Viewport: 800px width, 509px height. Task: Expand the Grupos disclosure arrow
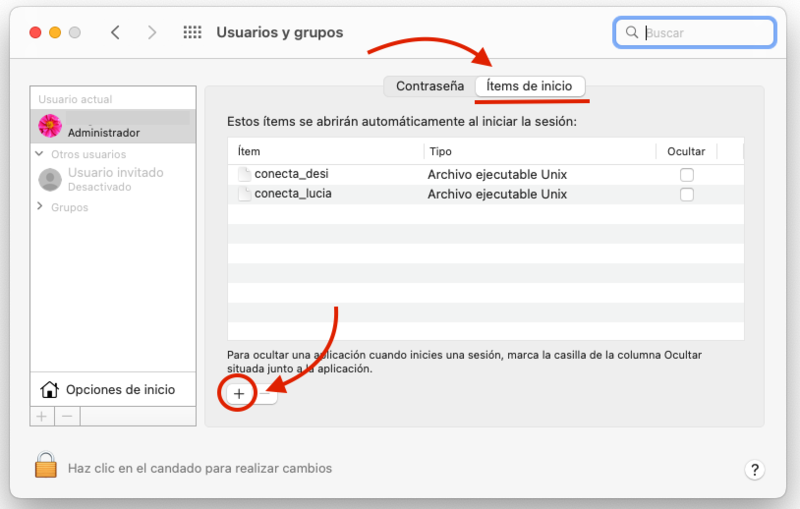40,207
